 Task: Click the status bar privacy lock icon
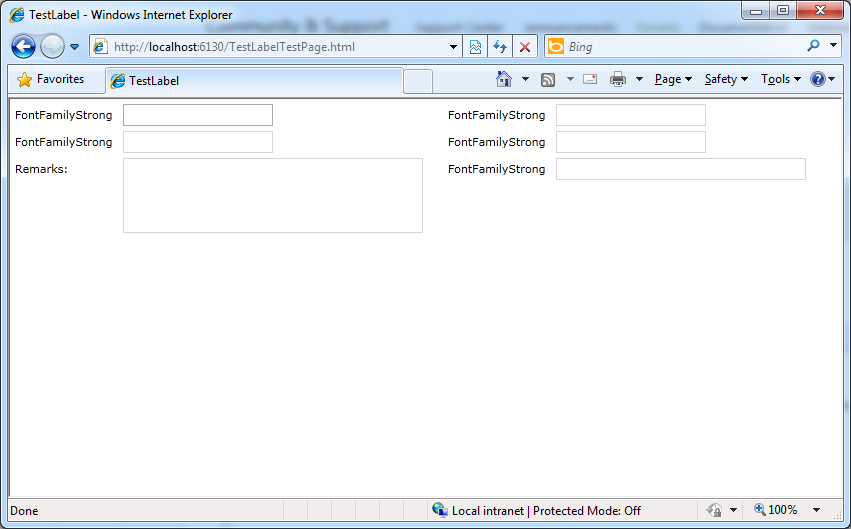(x=714, y=510)
